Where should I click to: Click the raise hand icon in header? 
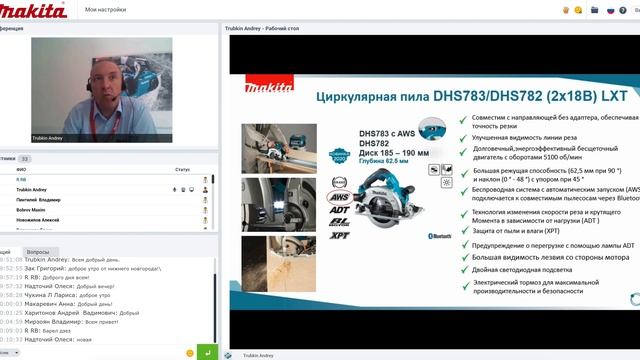tap(566, 10)
